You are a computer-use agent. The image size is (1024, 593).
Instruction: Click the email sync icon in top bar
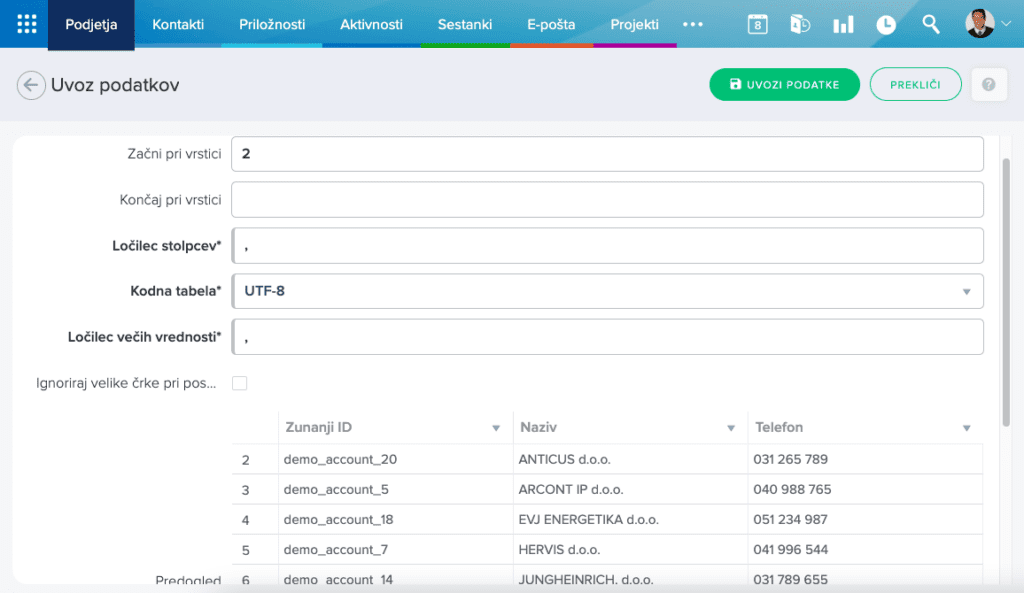click(800, 25)
